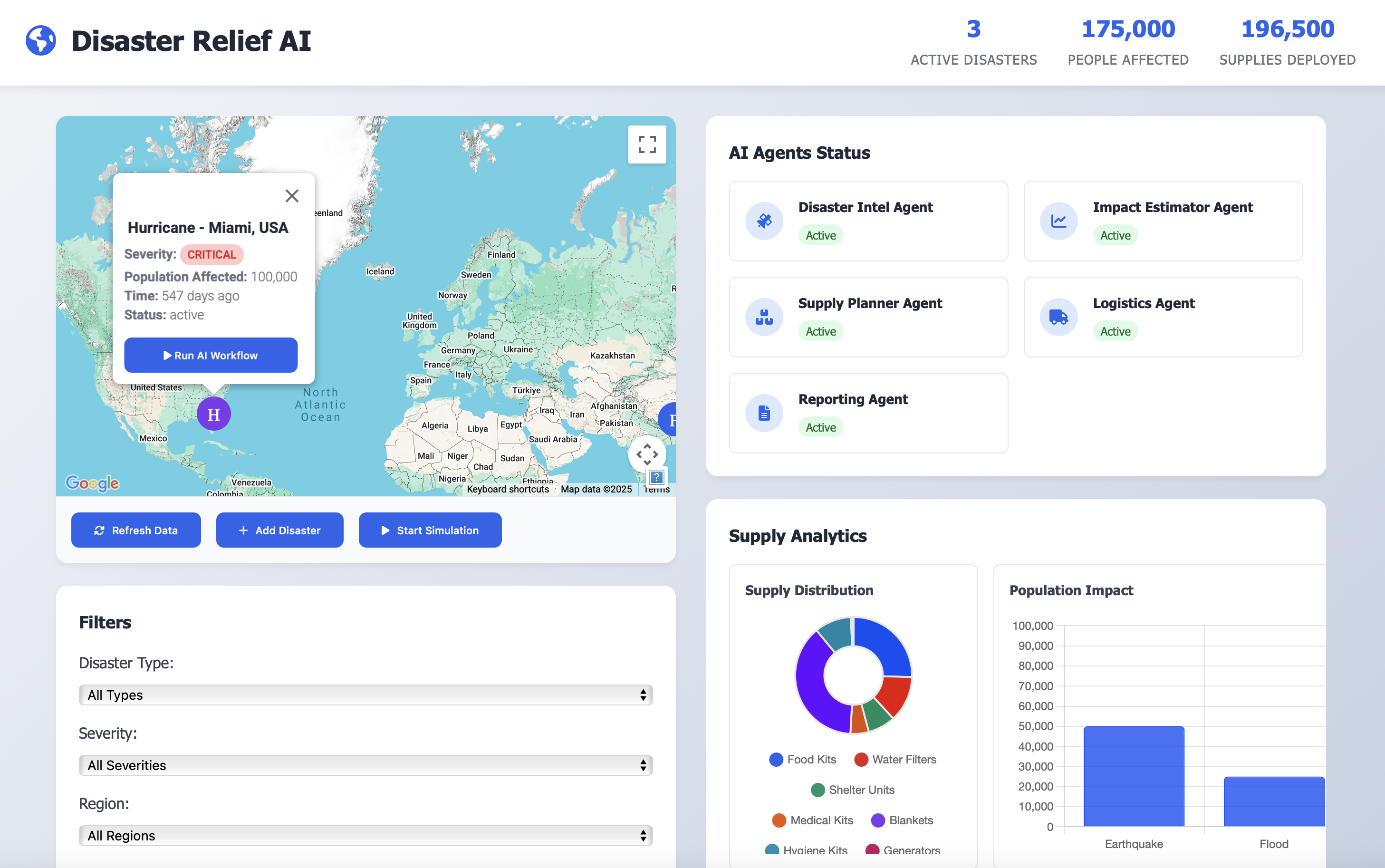Start the simulation

[430, 530]
